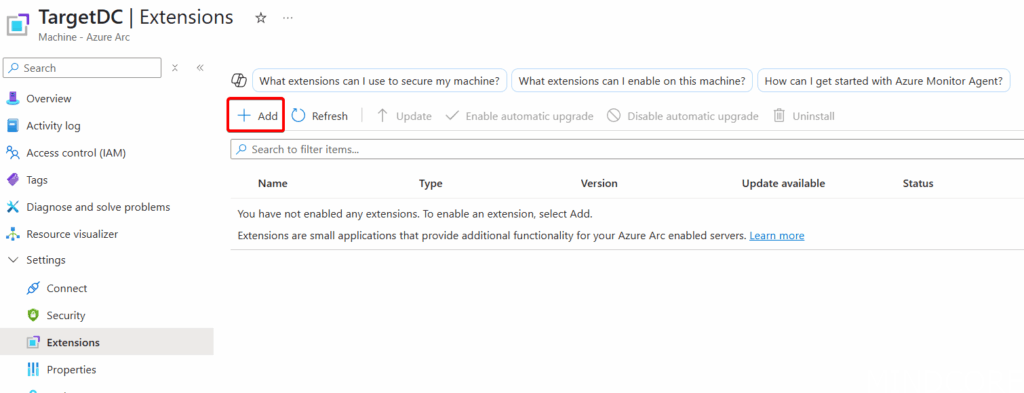Viewport: 1024px width, 393px height.
Task: Collapse the sidebar with double chevron
Action: click(x=200, y=68)
